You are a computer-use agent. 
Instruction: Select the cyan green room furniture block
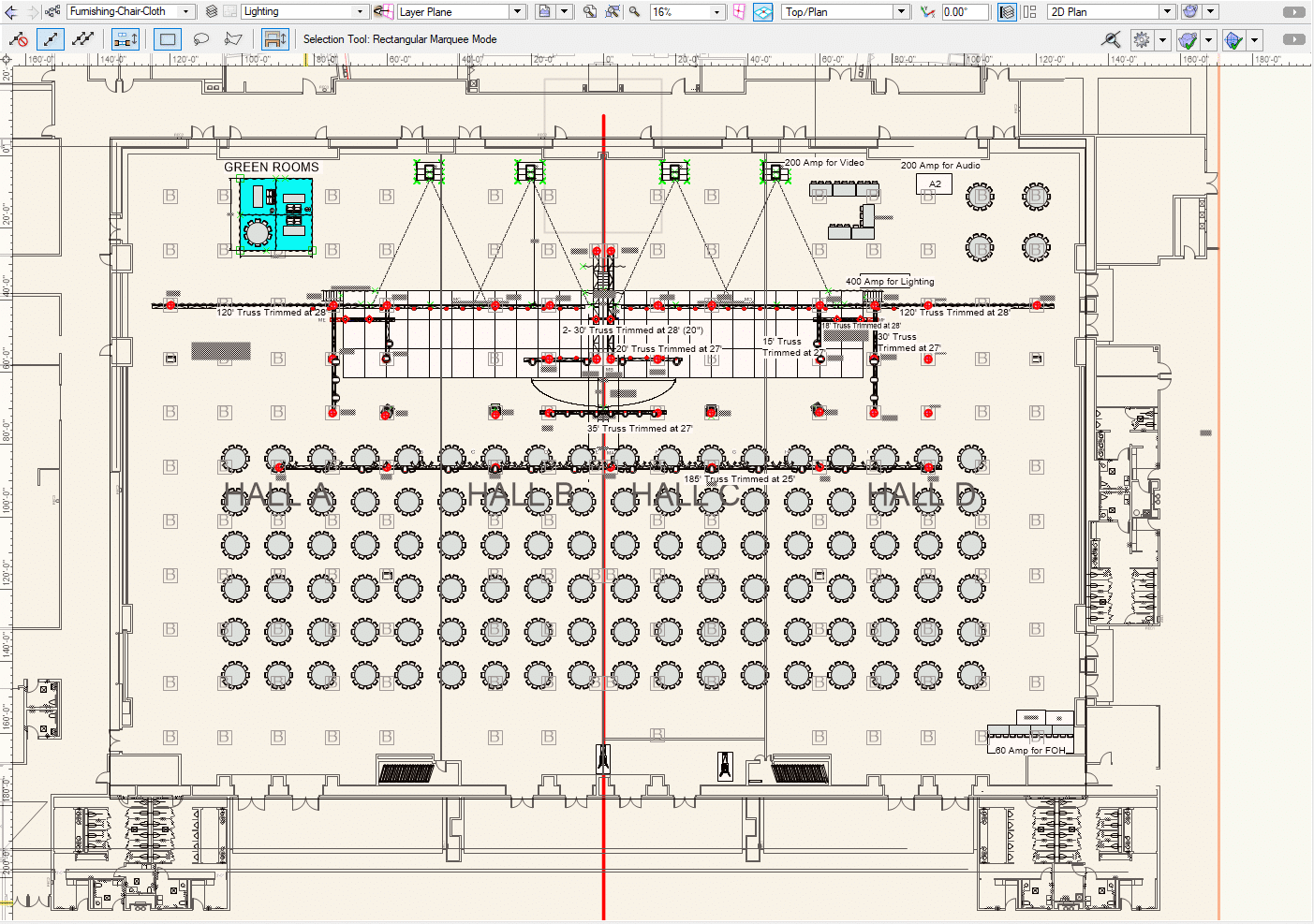point(275,214)
